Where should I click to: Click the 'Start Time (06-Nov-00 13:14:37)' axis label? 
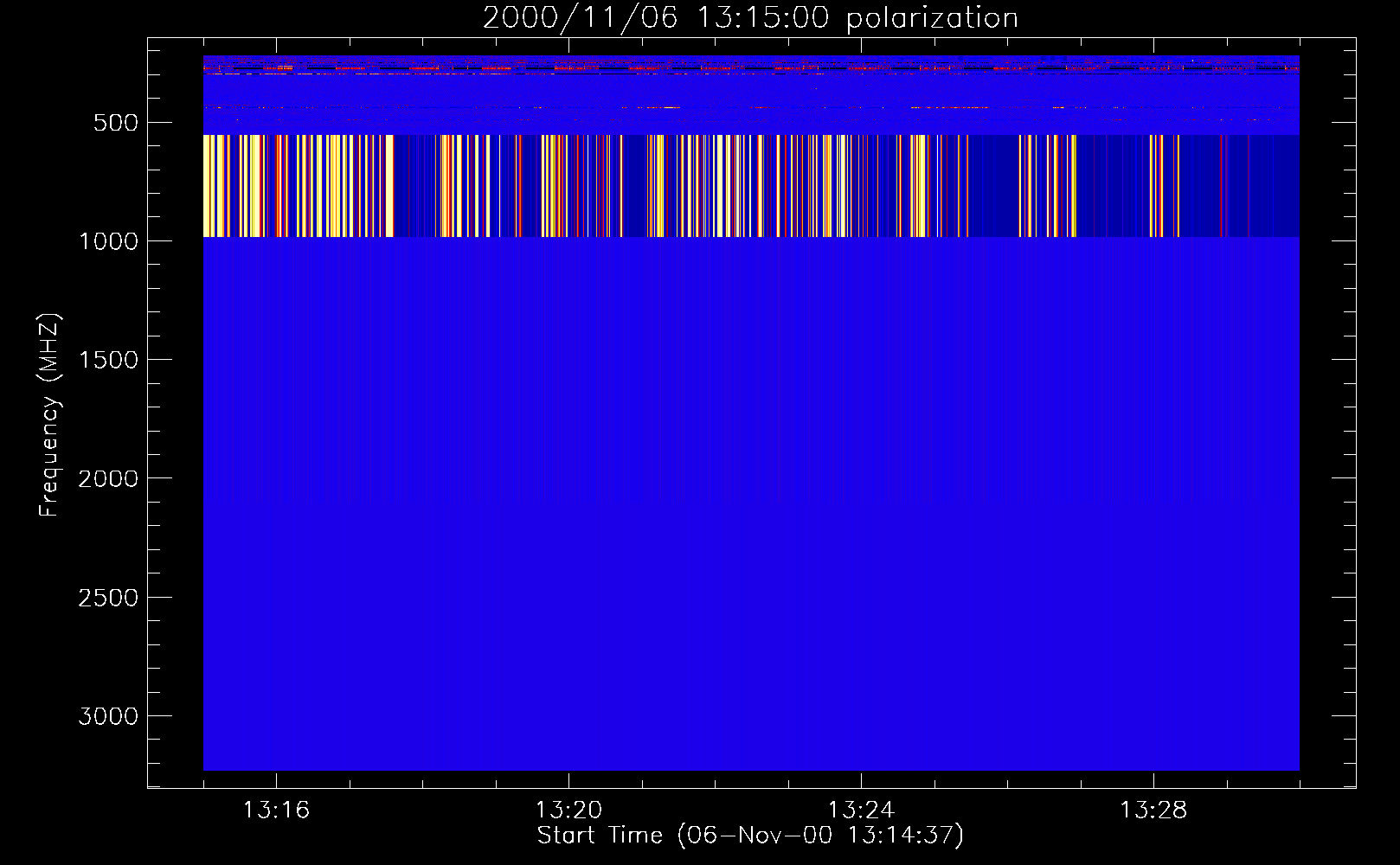[750, 836]
